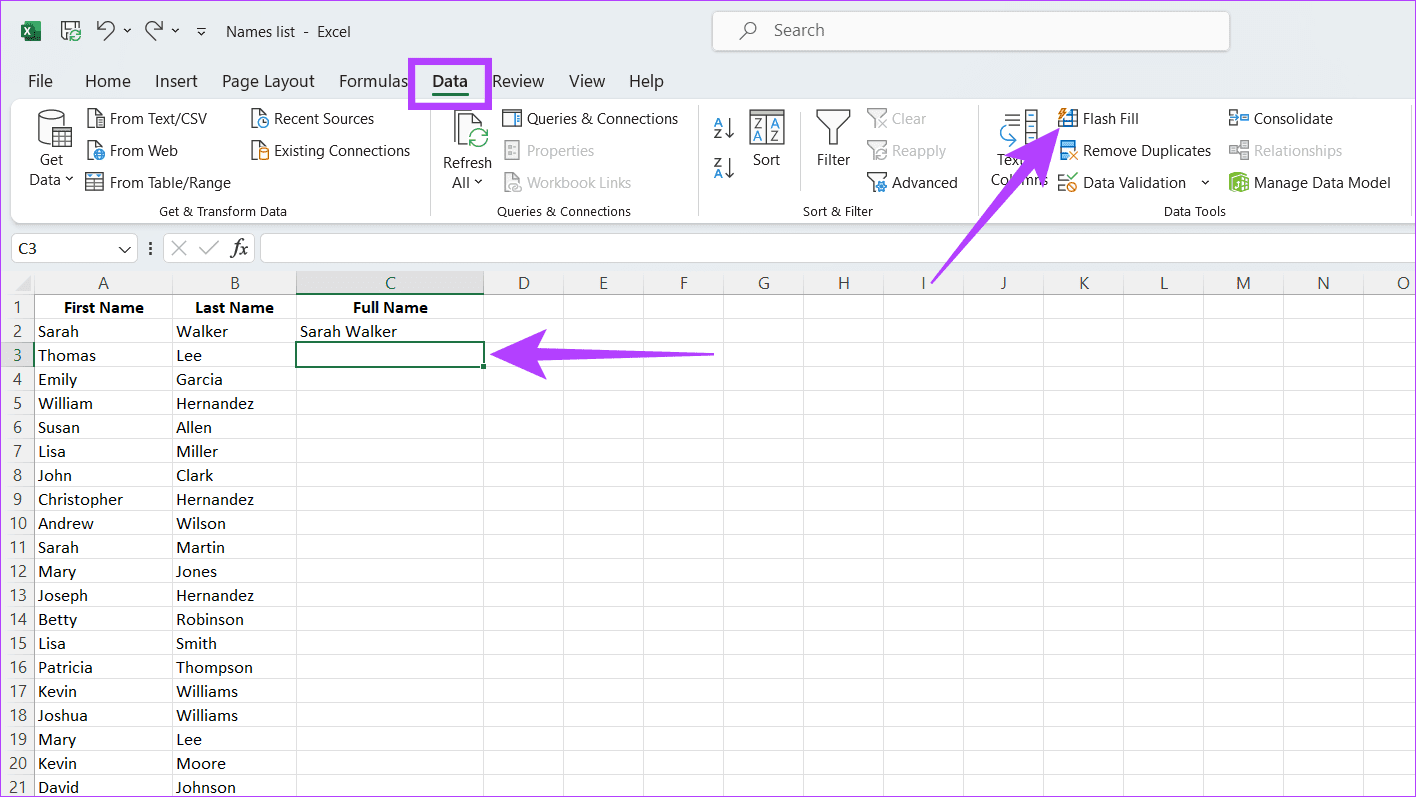Select cell C2 containing Sarah Walker

389,332
